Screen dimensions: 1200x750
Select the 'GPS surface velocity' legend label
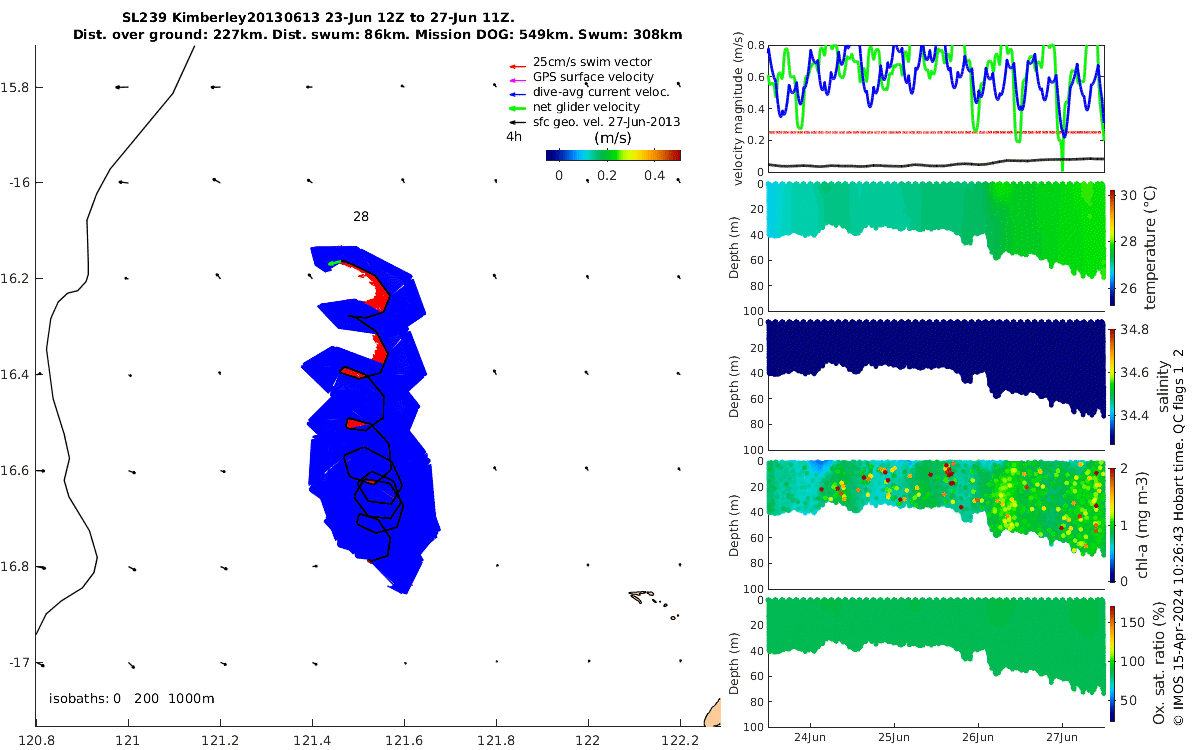(x=593, y=77)
